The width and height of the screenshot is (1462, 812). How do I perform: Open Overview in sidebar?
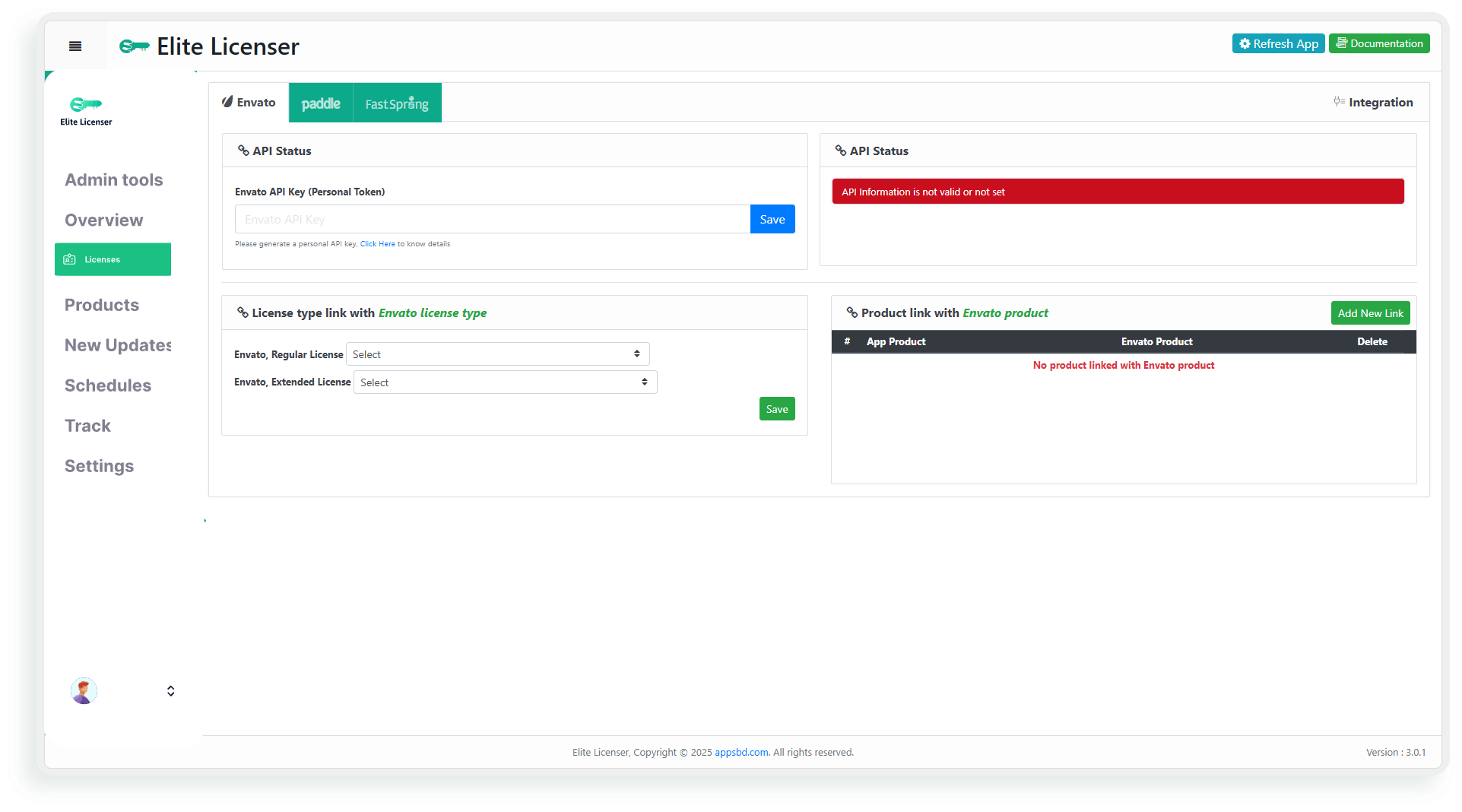(103, 220)
